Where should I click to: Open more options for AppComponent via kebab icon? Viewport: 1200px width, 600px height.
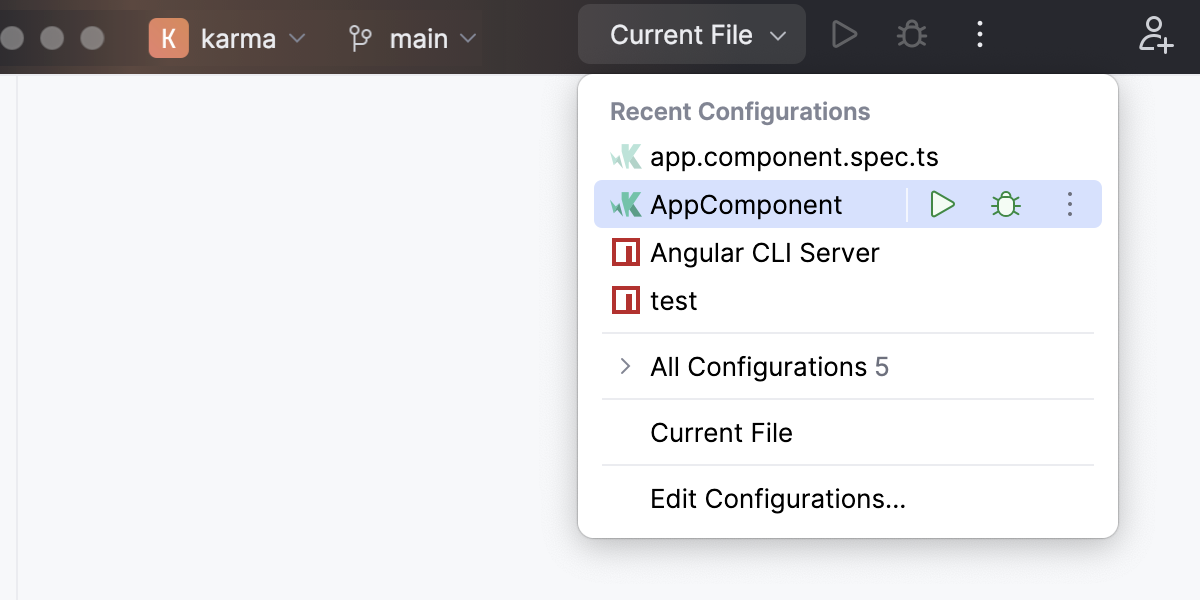1069,204
